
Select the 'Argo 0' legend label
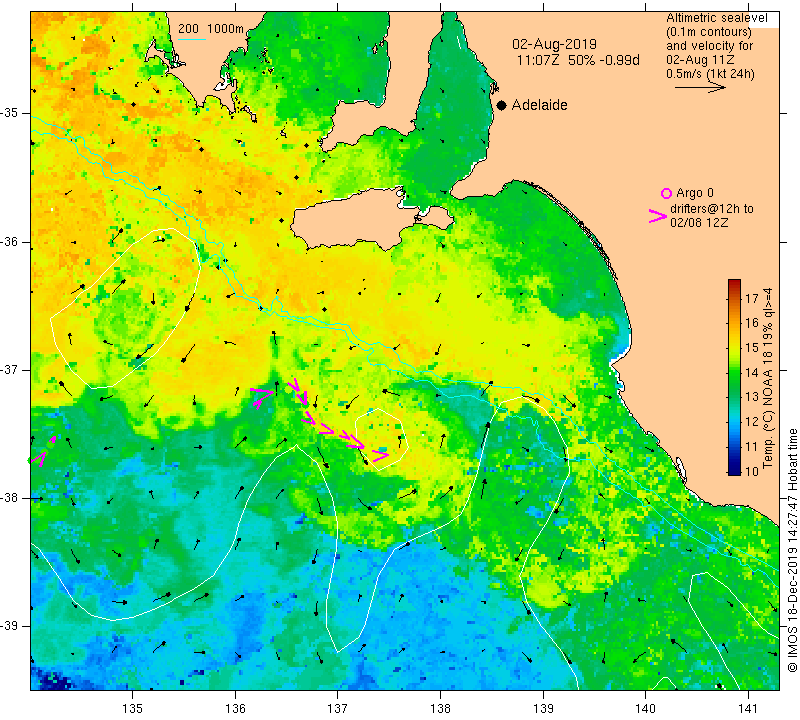coord(694,193)
